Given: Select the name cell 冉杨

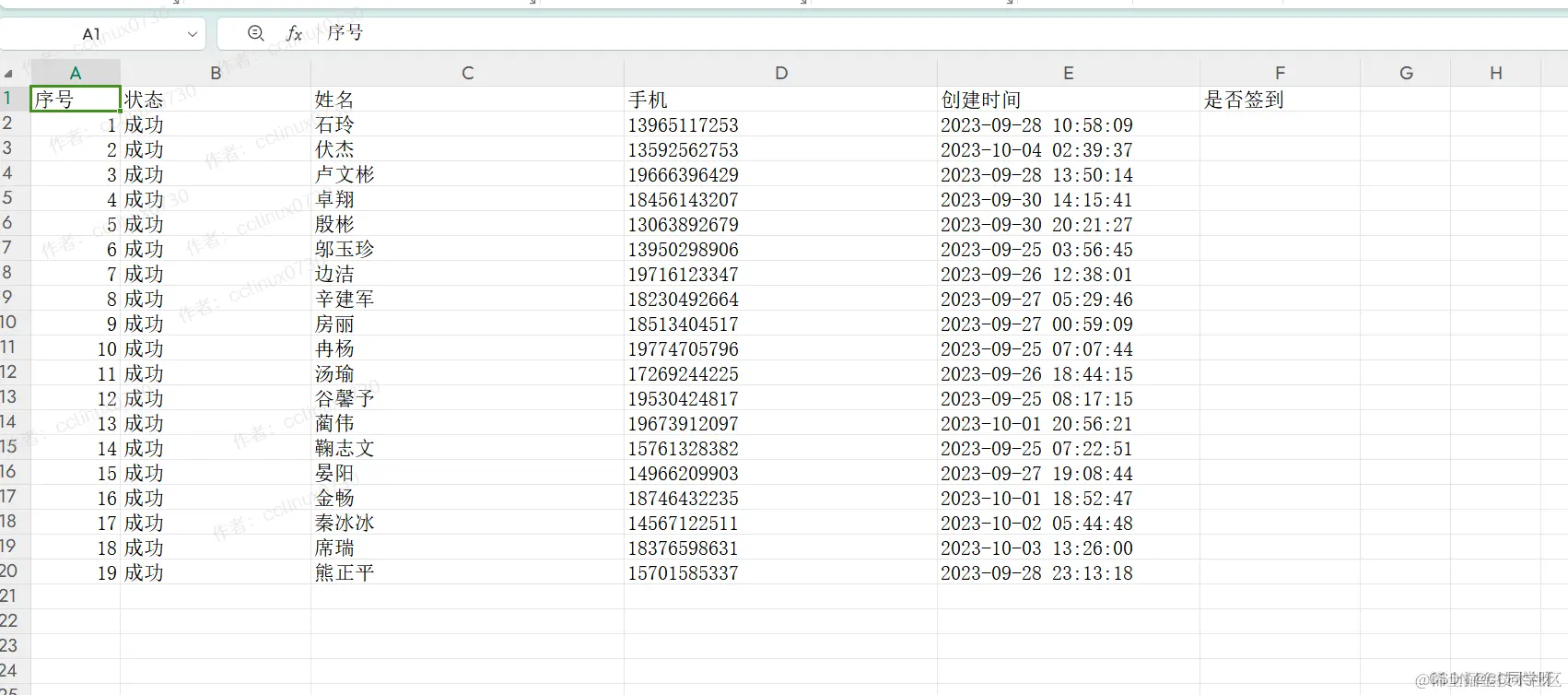Looking at the screenshot, I should point(467,348).
